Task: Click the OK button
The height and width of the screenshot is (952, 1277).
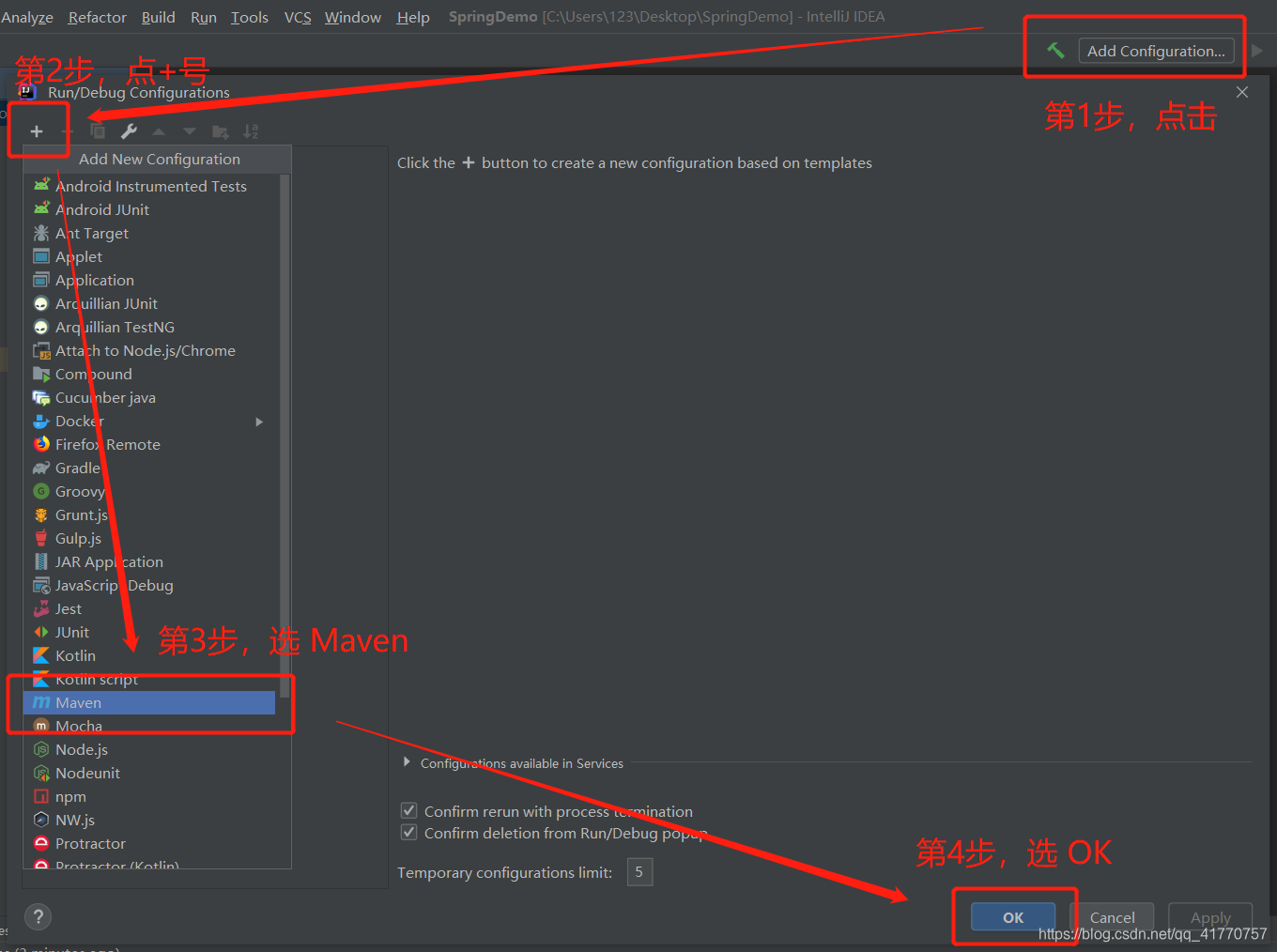Action: coord(1013,917)
